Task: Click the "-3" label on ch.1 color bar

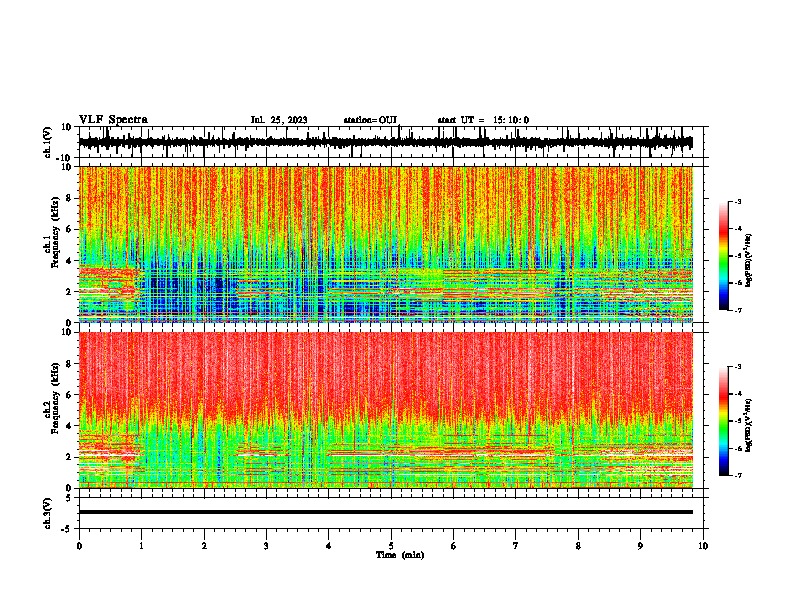Action: (737, 201)
